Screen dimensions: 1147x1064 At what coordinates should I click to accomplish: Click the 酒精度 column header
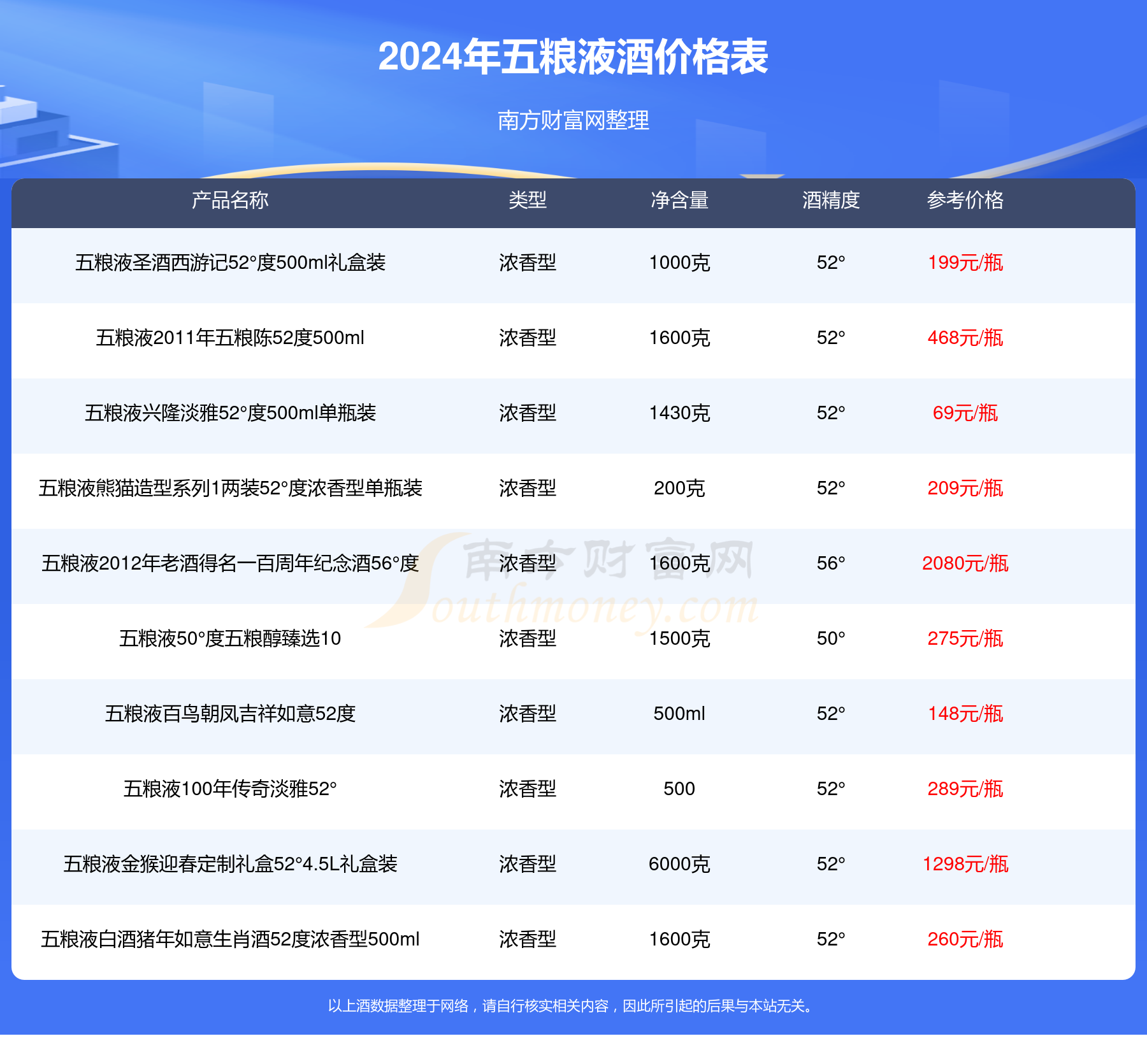pyautogui.click(x=831, y=200)
